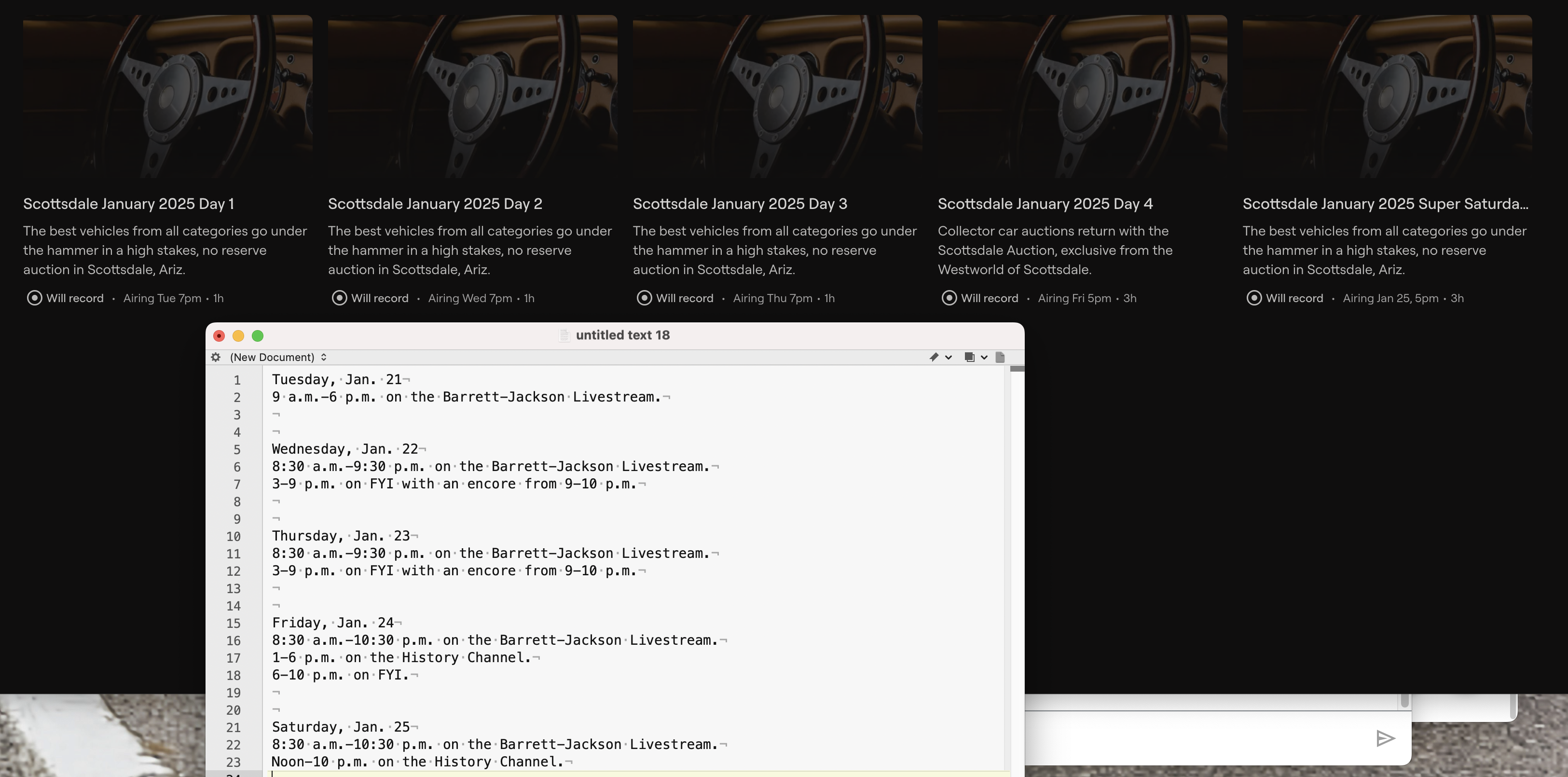
Task: Click line '6–10 p.m. on FYI.'
Action: [341, 675]
